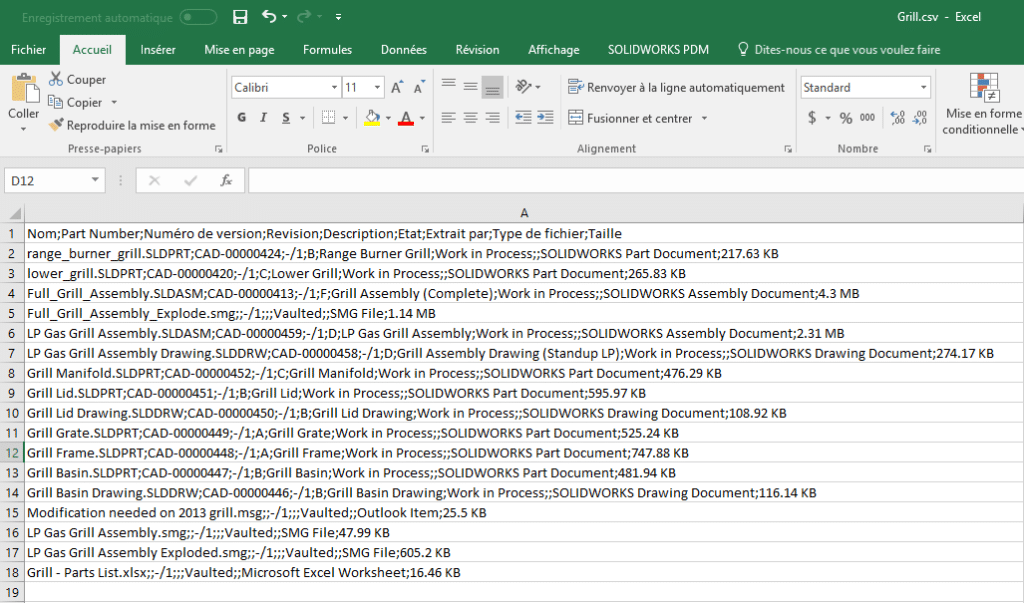1024x603 pixels.
Task: Toggle bold formatting G
Action: 242,118
